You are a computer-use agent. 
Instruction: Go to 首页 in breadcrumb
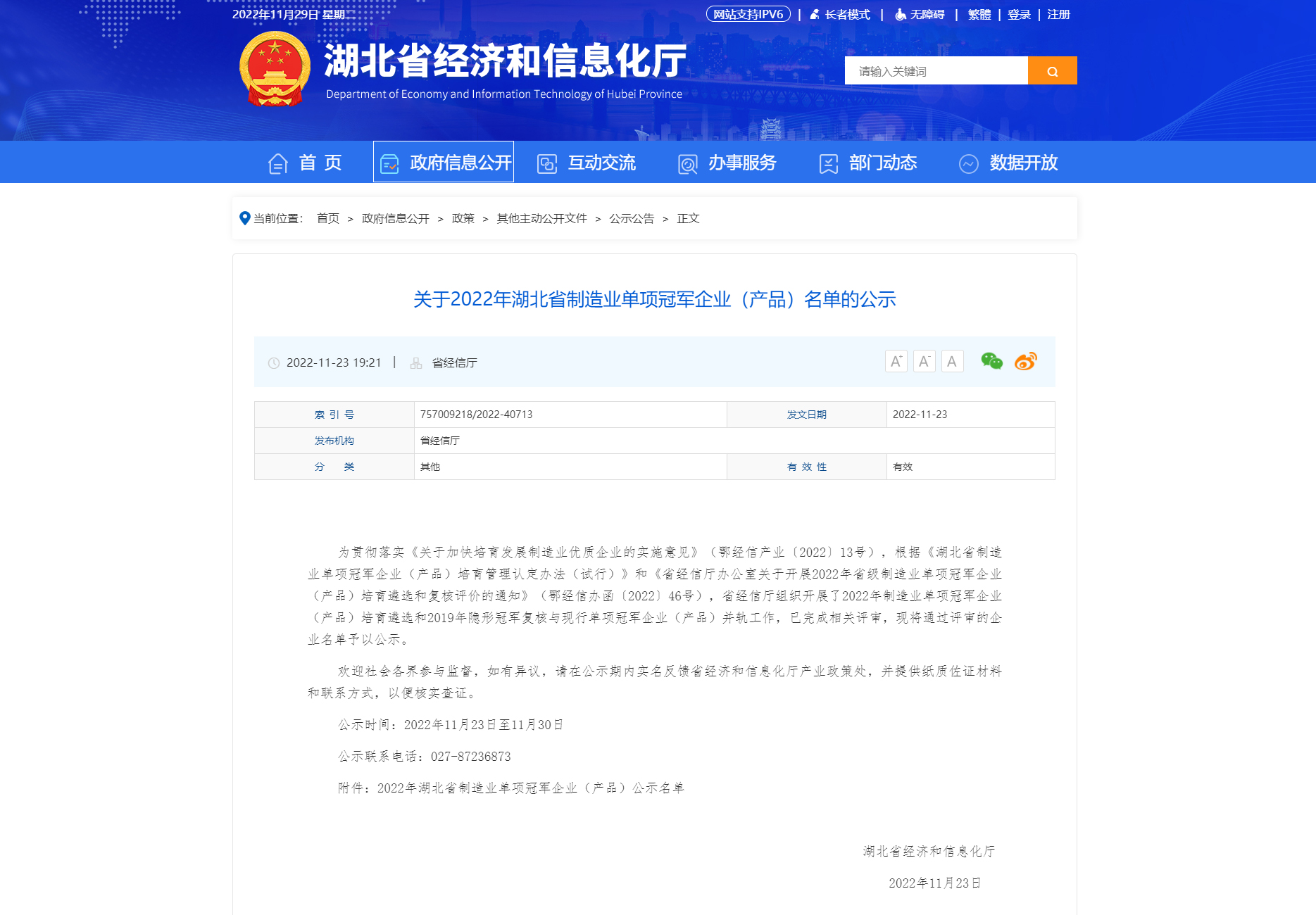328,218
